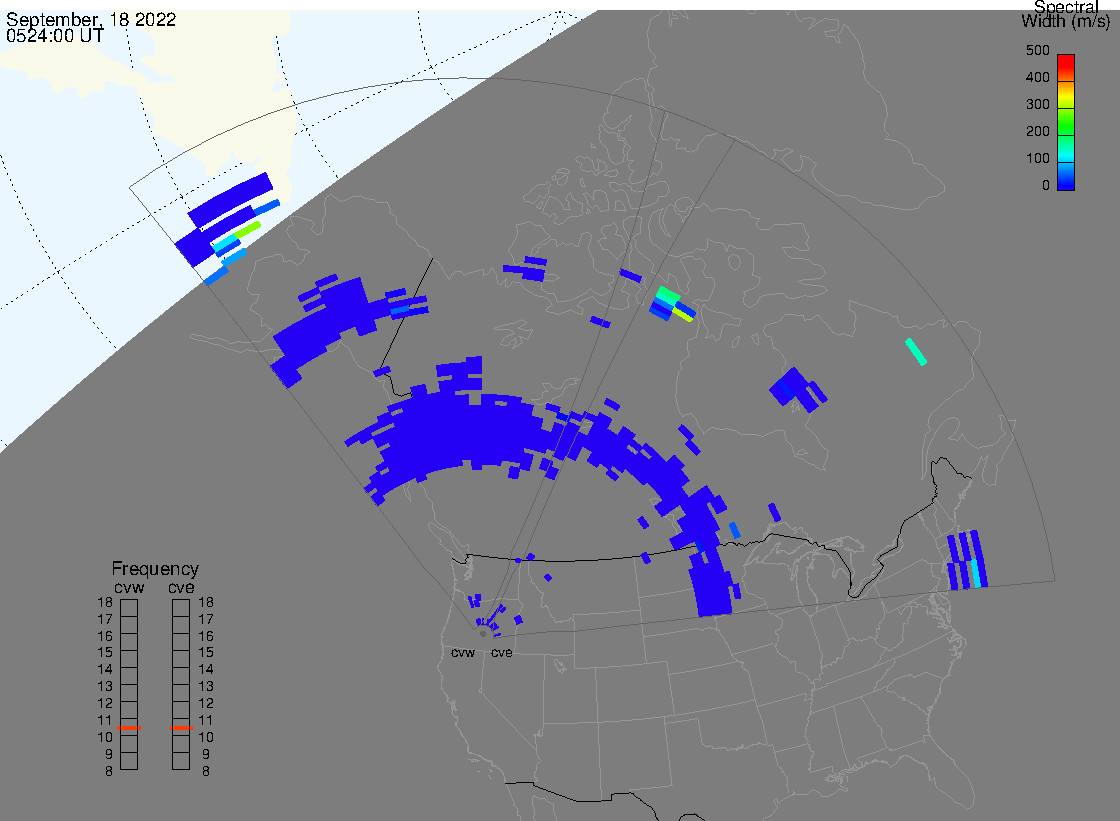Click the cvw column label under Frequency

pos(129,587)
